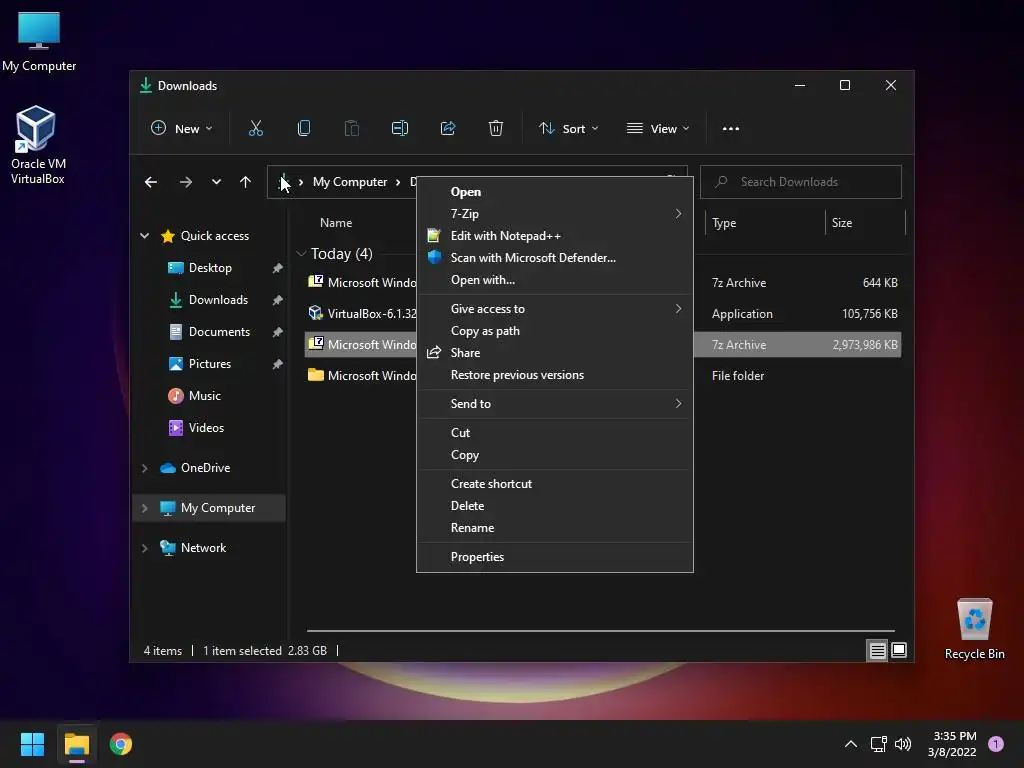Open the Send to submenu

click(x=554, y=404)
